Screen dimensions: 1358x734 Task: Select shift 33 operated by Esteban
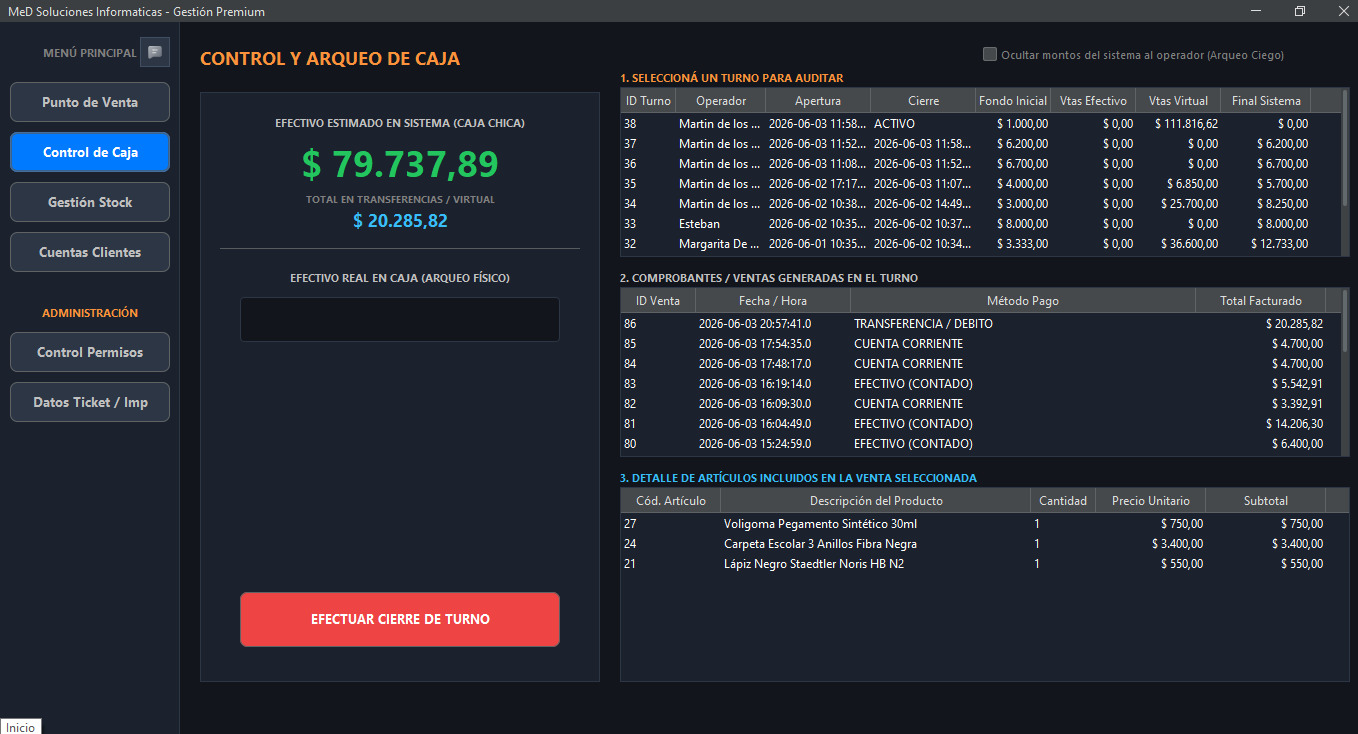tap(980, 224)
